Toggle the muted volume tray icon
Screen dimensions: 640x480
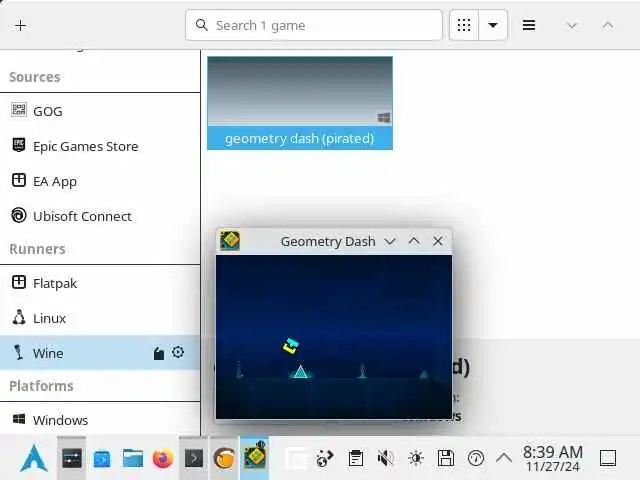click(x=385, y=458)
